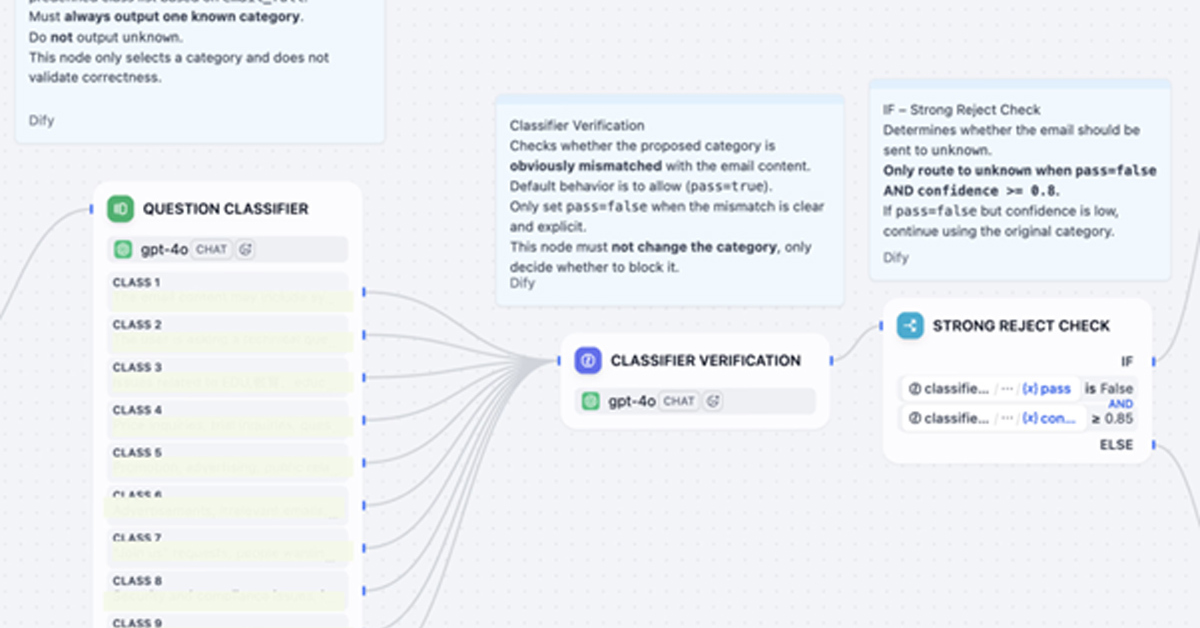Select the Strong Reject Check if-else icon
Viewport: 1200px width, 628px height.
coord(910,326)
